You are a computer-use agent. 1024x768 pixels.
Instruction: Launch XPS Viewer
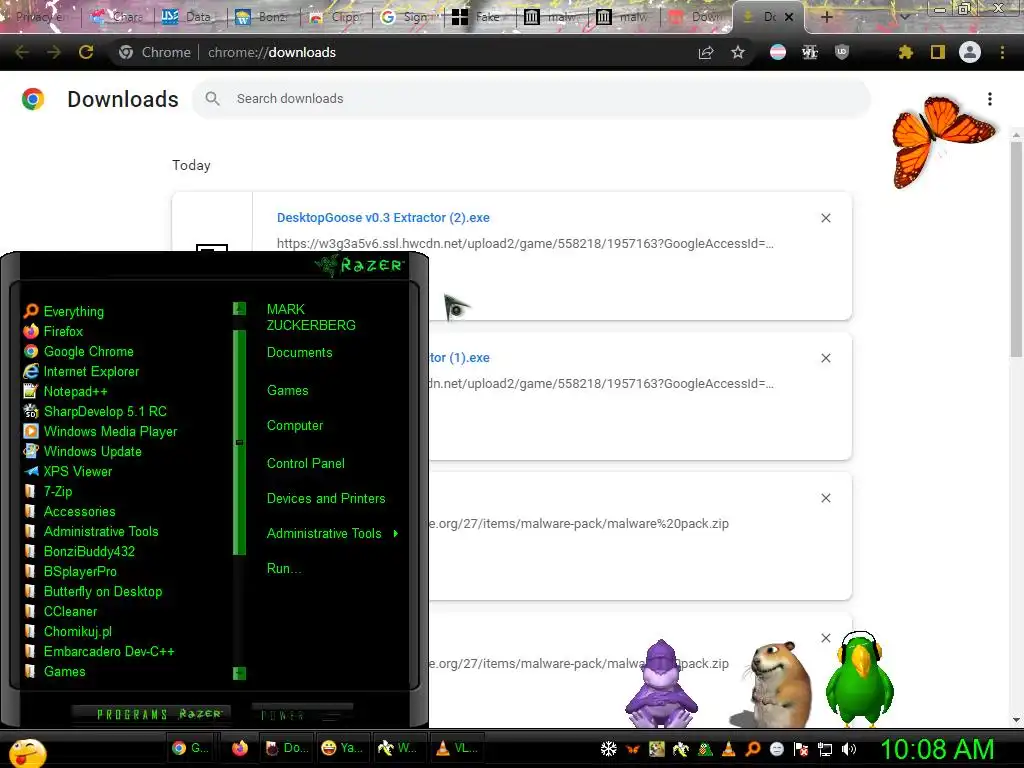click(68, 472)
